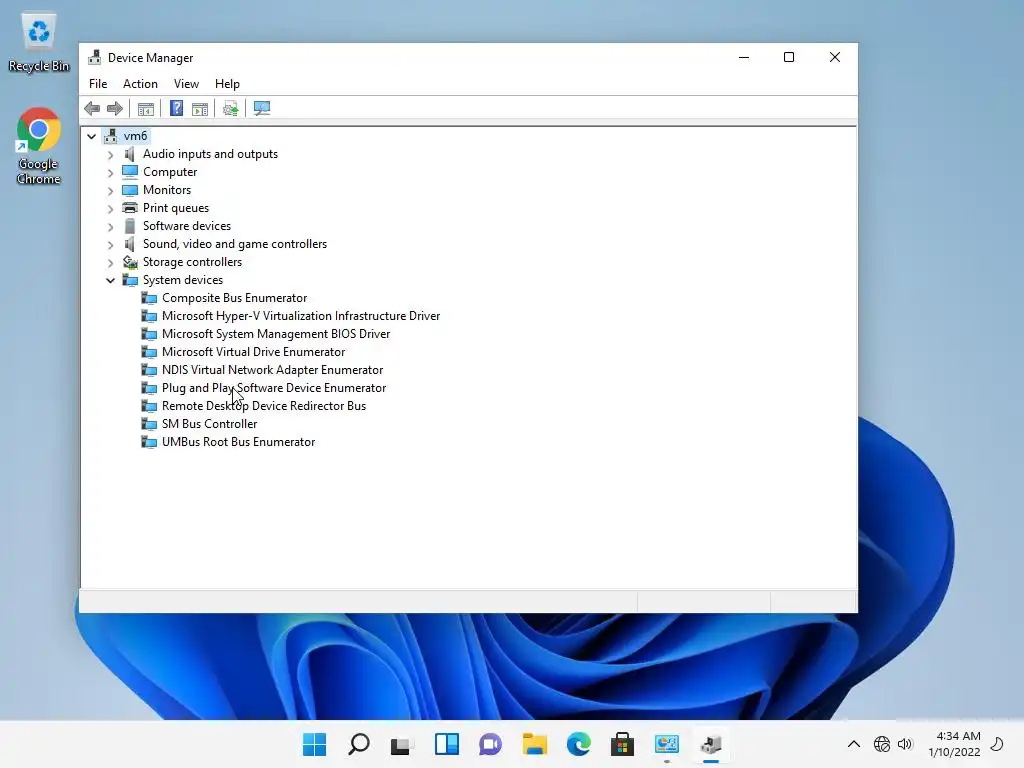This screenshot has width=1024, height=768.
Task: Open the View menu
Action: [186, 84]
